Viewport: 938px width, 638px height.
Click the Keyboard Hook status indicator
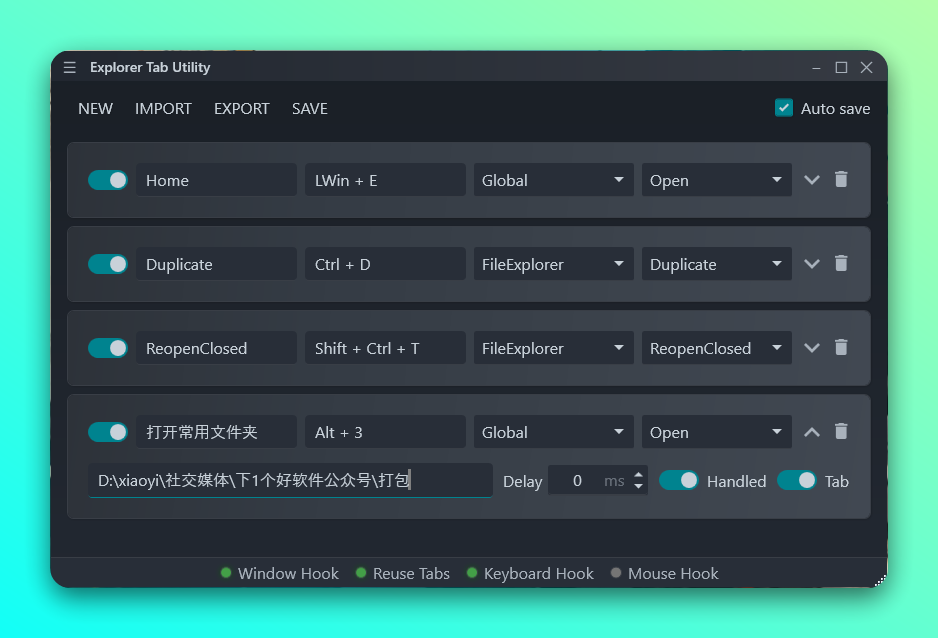[530, 573]
